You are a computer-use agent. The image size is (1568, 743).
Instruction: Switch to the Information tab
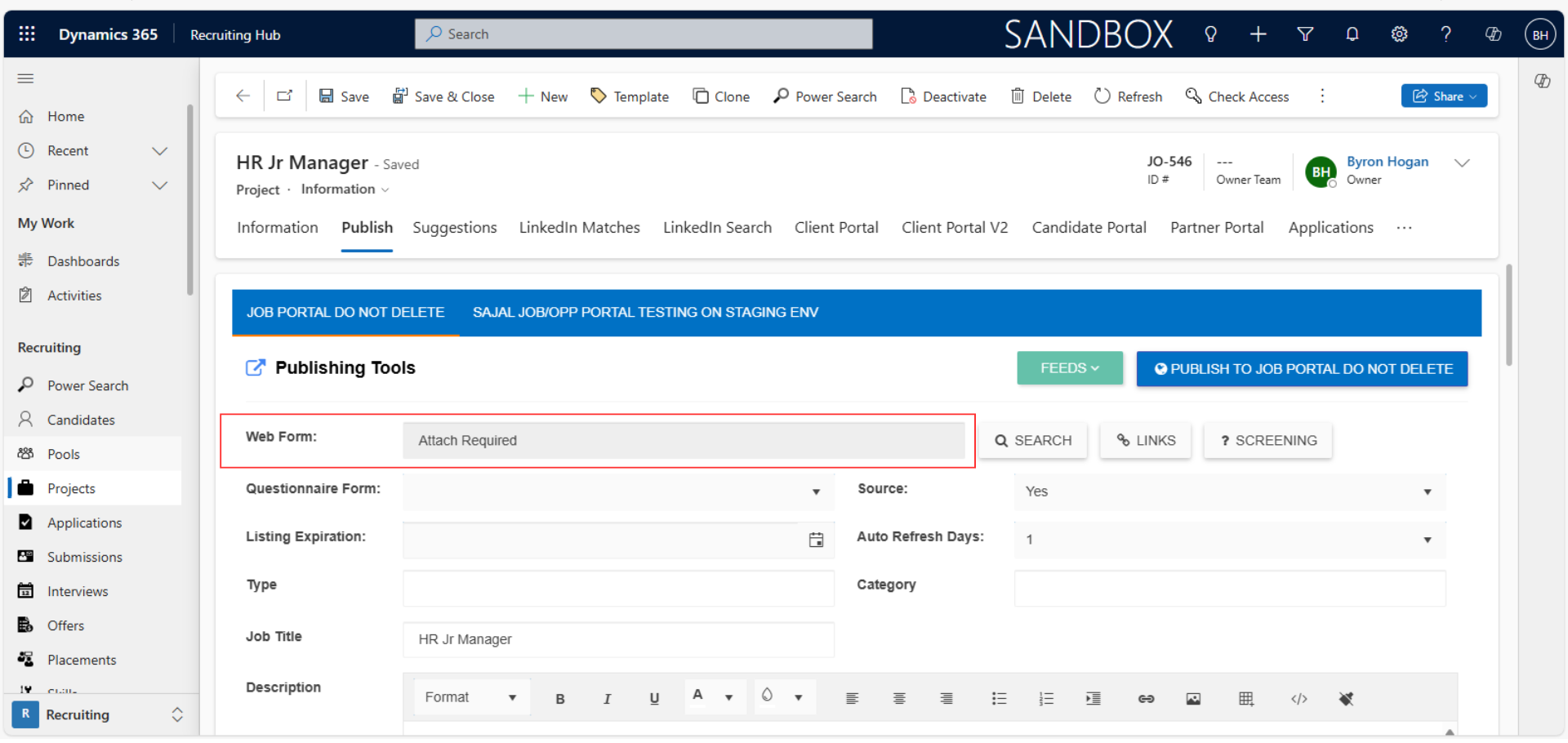pos(277,228)
